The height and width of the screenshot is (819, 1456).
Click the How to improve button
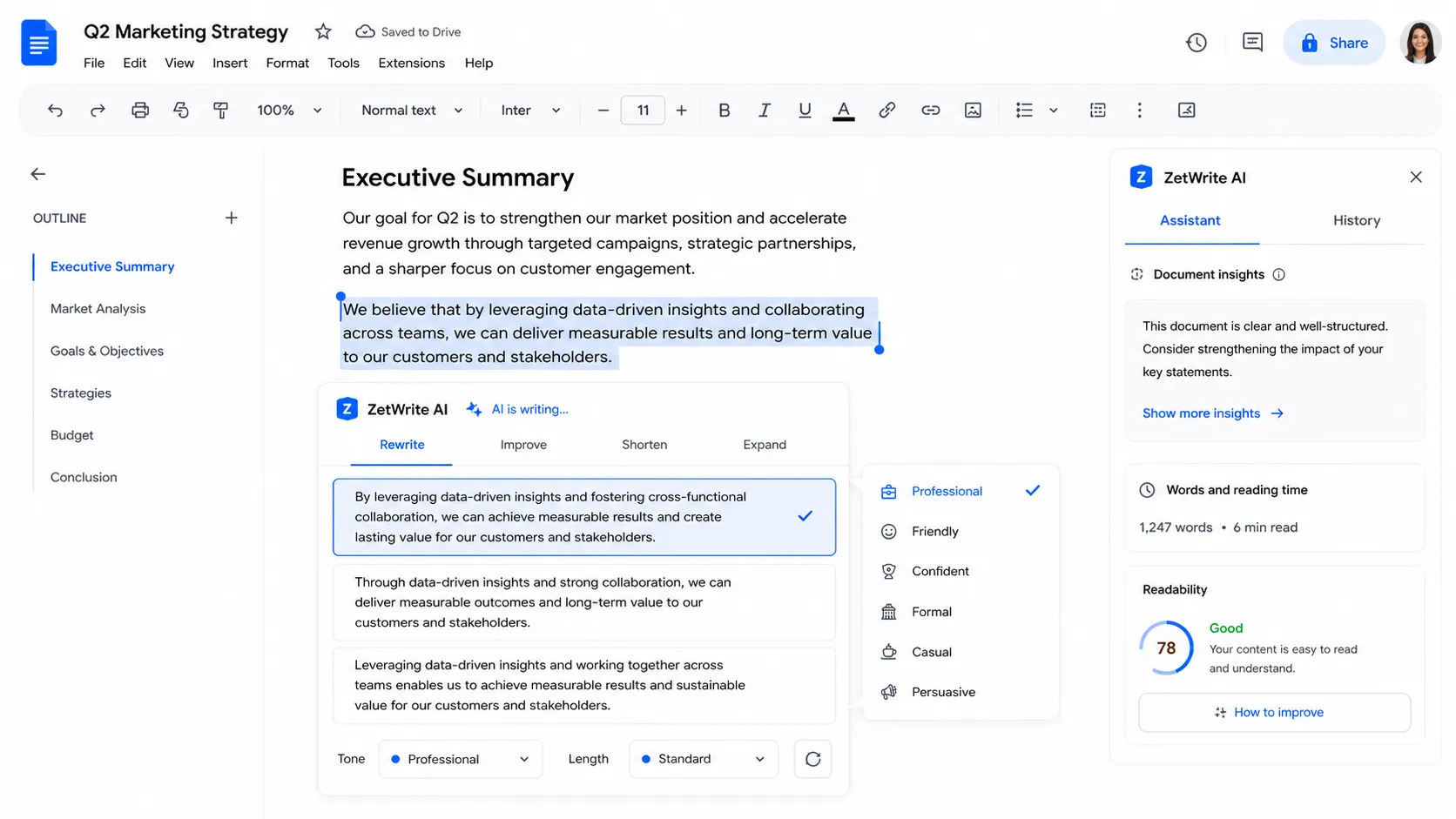click(x=1274, y=713)
